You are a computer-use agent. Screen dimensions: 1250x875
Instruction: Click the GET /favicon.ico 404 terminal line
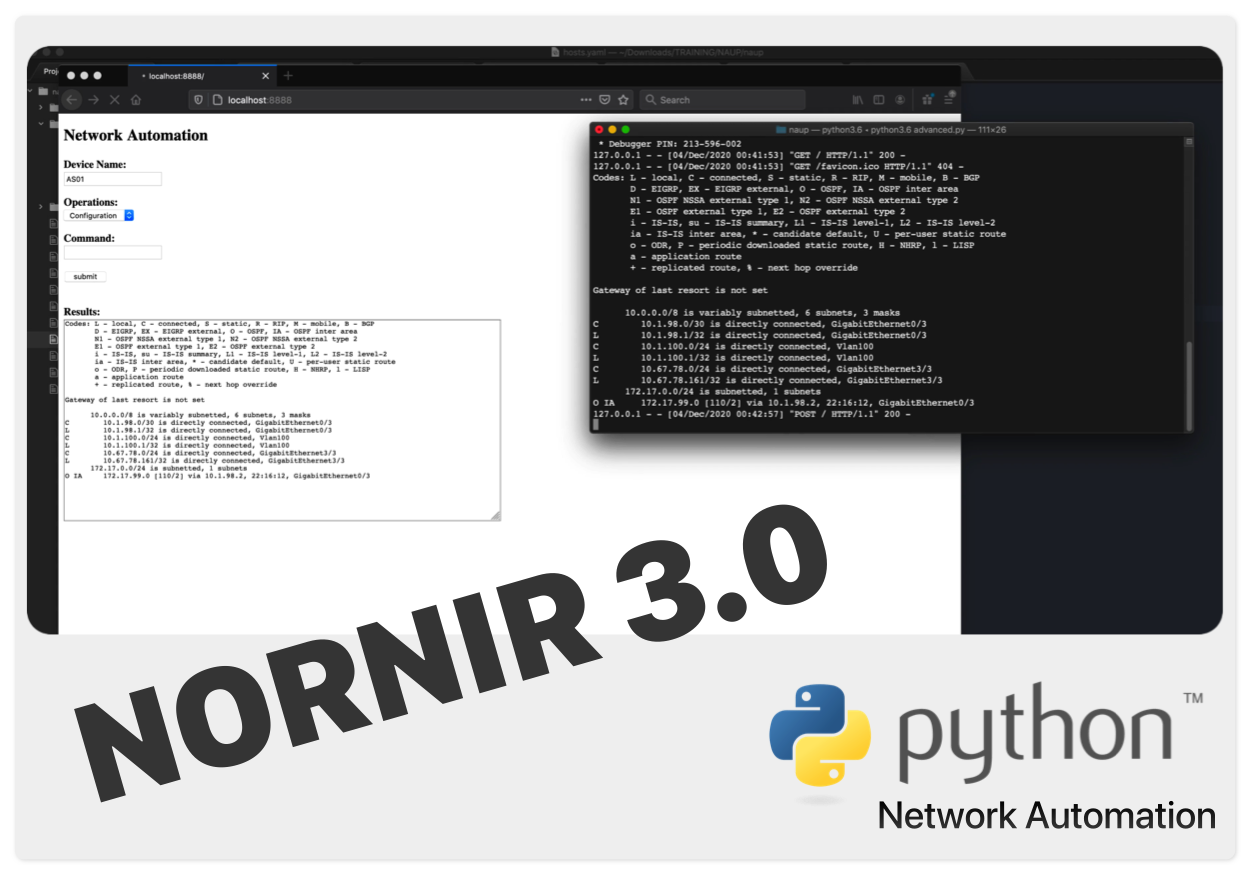pos(778,166)
